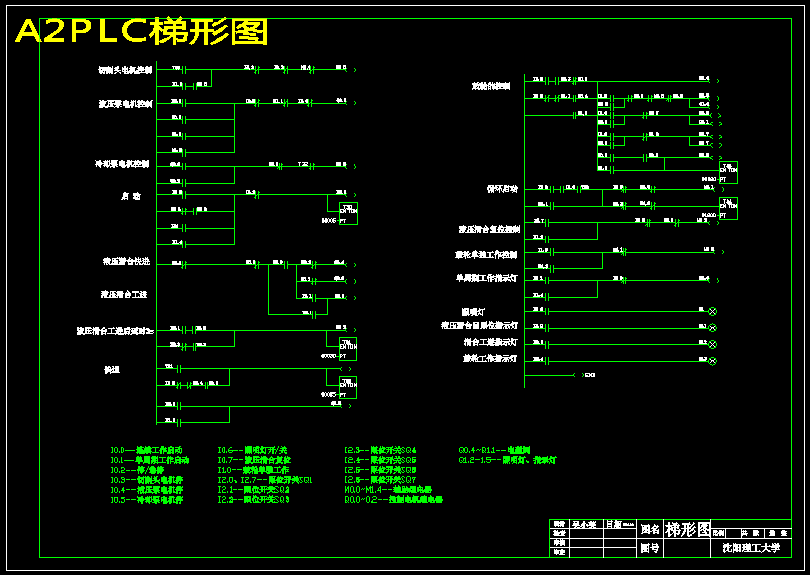Click the legend entry 'I2.3--限位开关SQ4'
Image resolution: width=810 pixels, height=575 pixels.
point(380,450)
